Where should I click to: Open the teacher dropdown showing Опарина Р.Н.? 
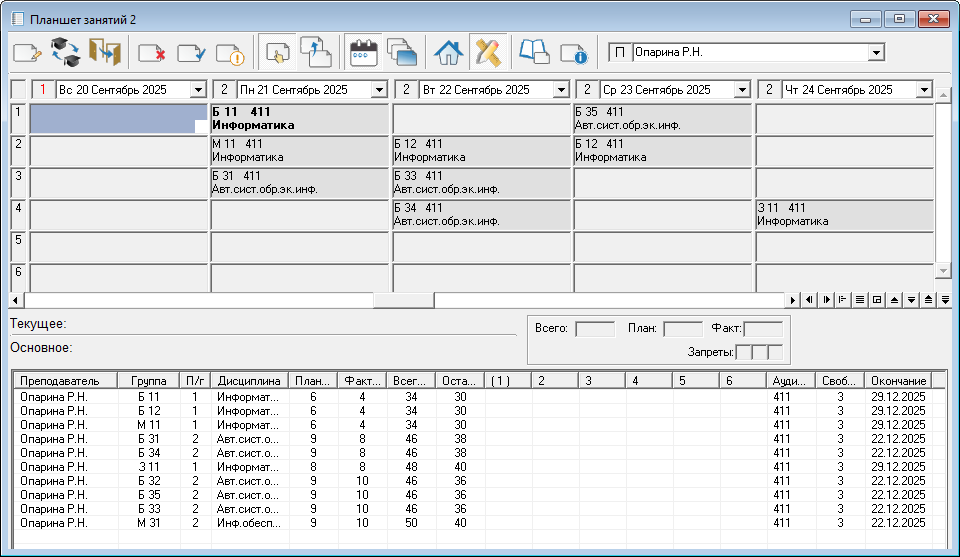pos(876,52)
